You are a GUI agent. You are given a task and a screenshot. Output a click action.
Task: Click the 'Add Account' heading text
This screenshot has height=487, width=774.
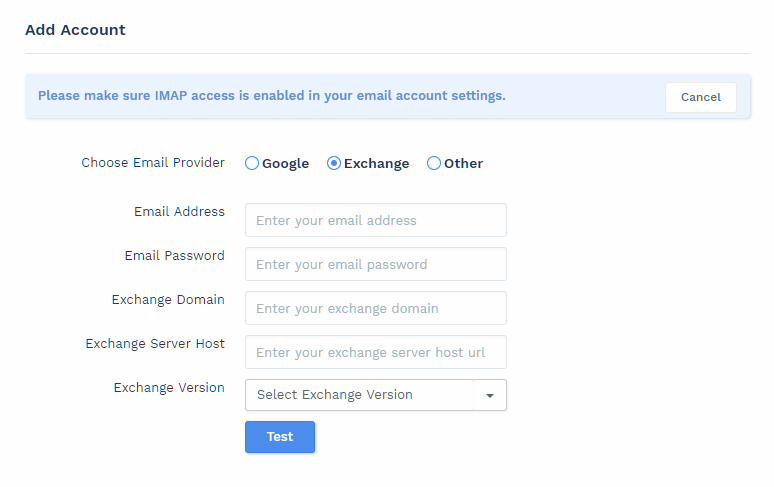coord(76,30)
